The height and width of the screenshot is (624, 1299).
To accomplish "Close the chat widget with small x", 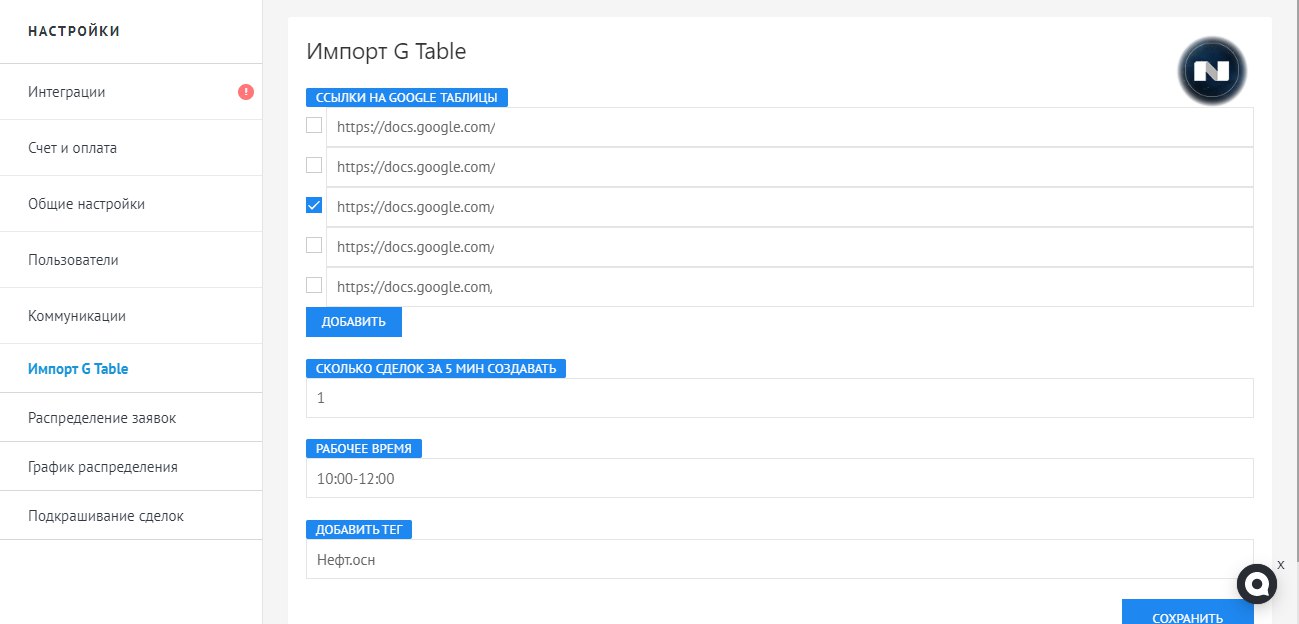I will pyautogui.click(x=1280, y=565).
